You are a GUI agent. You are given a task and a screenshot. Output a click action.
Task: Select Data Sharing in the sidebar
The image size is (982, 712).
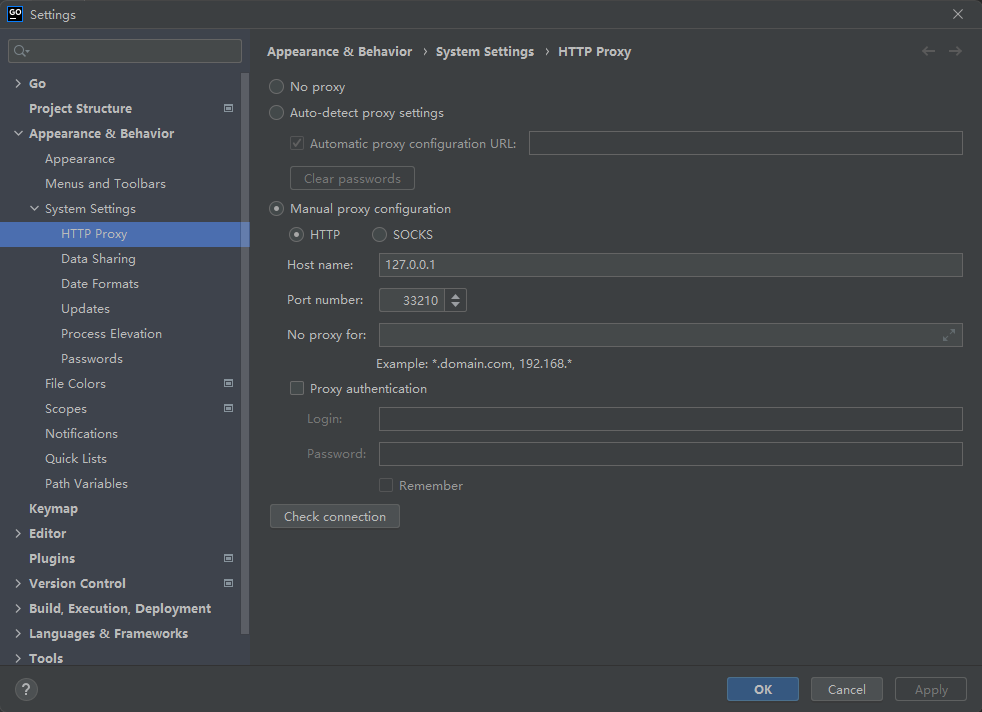(97, 258)
